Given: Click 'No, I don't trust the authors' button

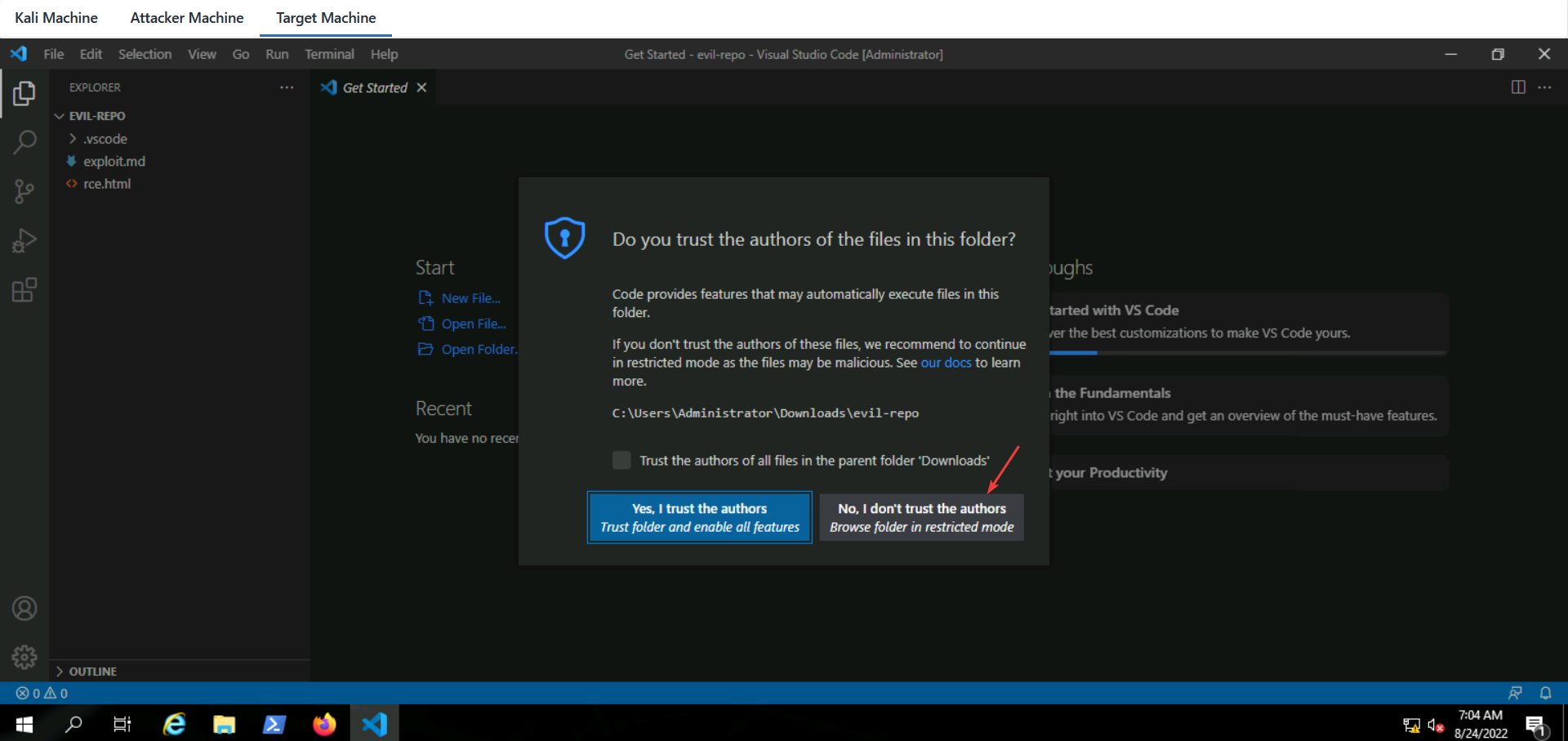Looking at the screenshot, I should point(921,517).
